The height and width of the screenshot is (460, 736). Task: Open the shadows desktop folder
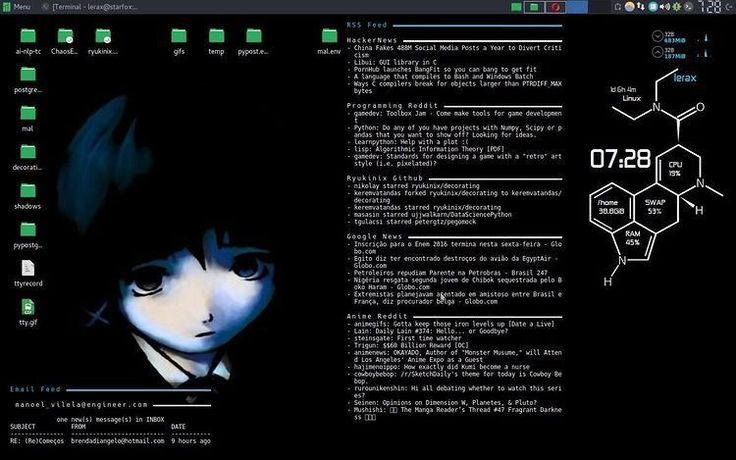tap(28, 196)
